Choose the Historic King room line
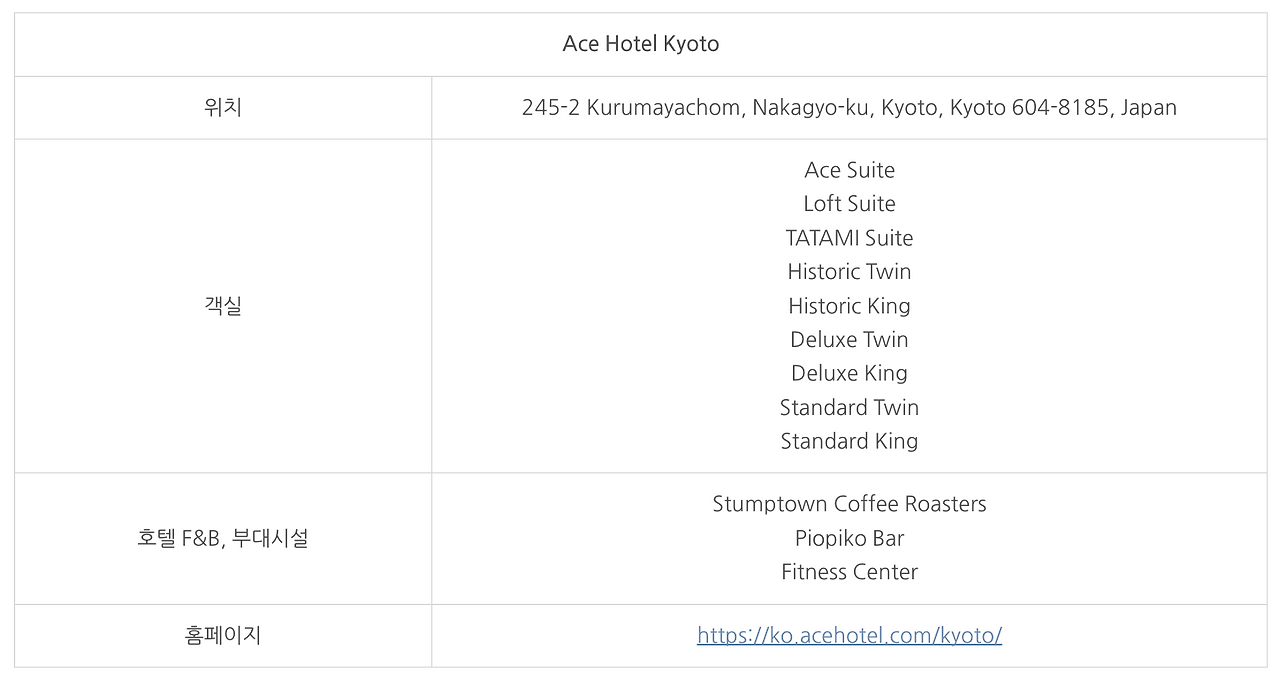Image resolution: width=1280 pixels, height=687 pixels. point(849,306)
